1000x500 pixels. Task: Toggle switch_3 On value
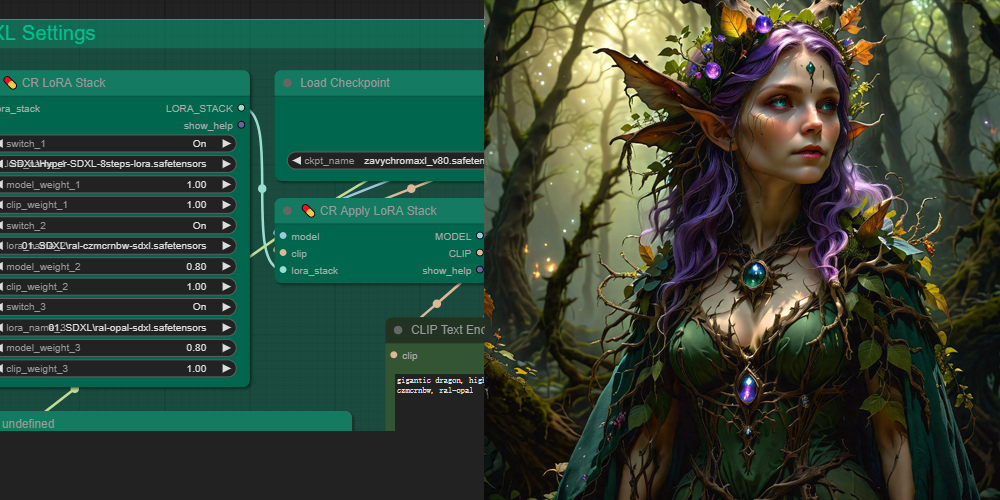[200, 307]
